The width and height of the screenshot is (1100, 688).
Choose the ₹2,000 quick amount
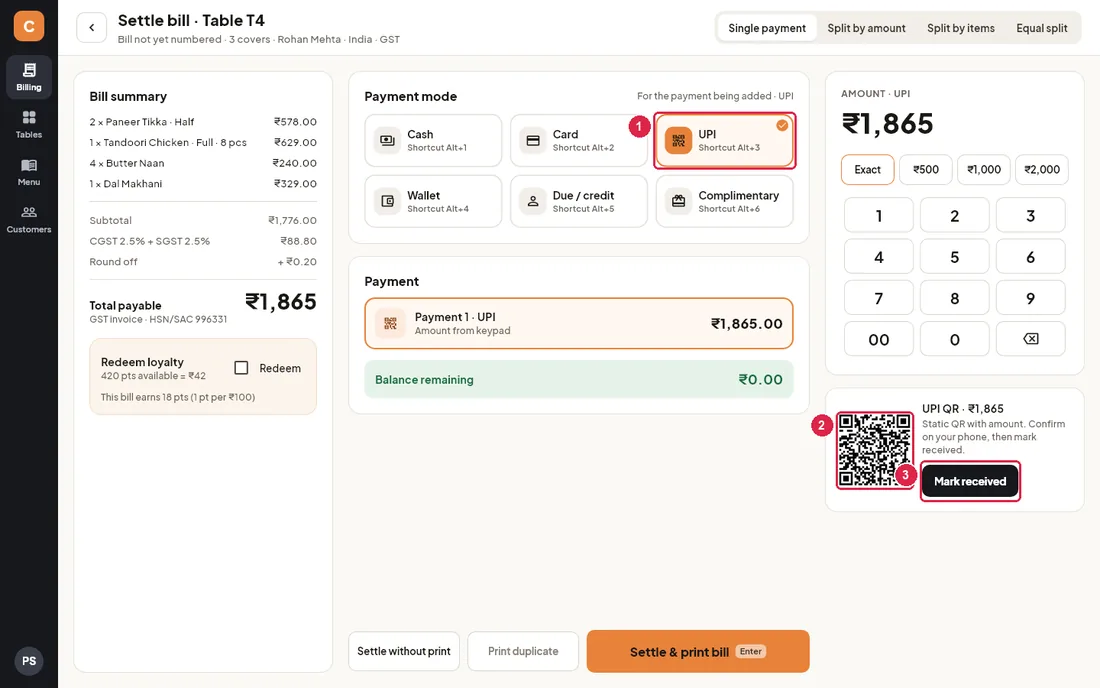tap(1042, 170)
